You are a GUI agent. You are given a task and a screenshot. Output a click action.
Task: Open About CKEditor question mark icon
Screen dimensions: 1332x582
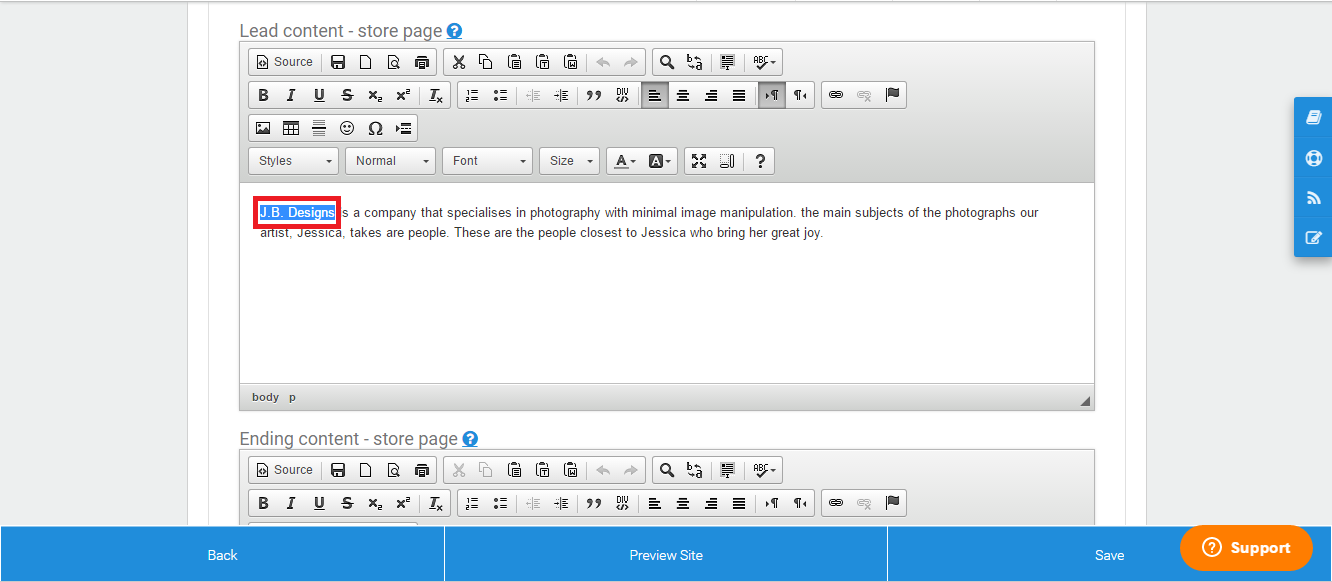coord(760,161)
